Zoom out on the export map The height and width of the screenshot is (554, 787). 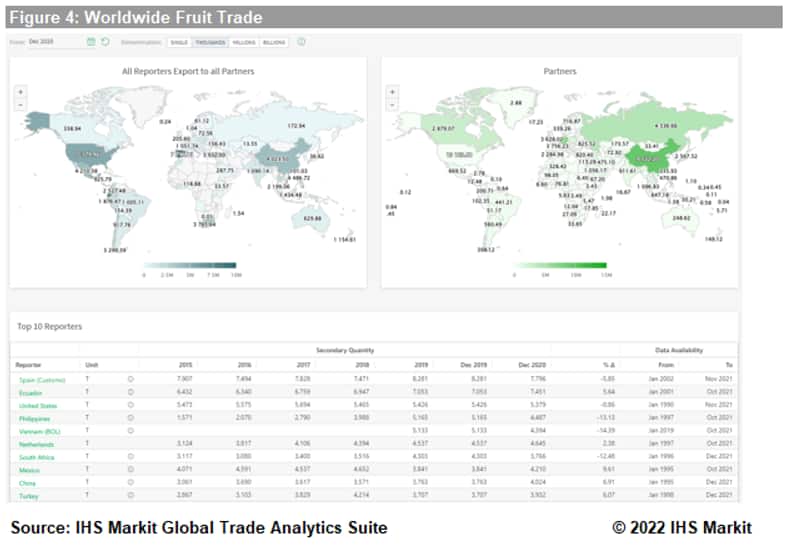click(x=20, y=103)
